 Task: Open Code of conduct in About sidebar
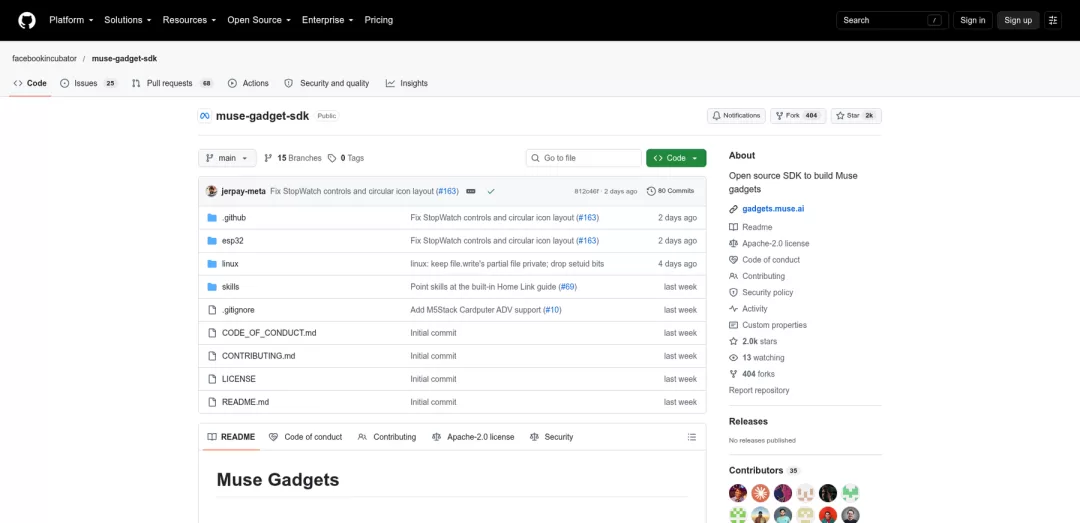coord(765,260)
